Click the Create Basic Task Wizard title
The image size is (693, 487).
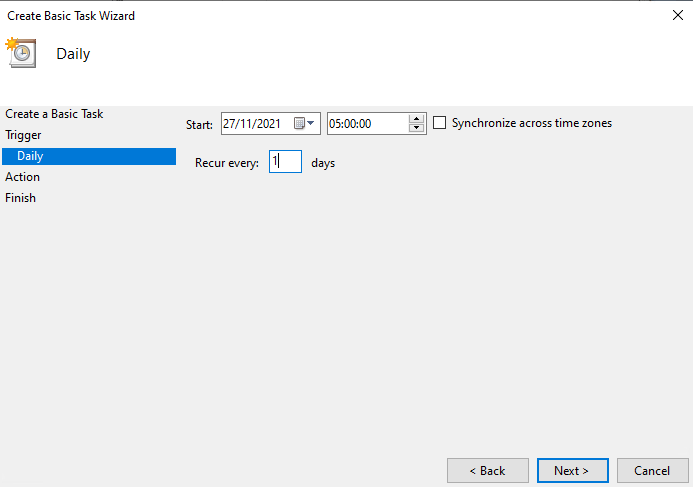tap(71, 16)
